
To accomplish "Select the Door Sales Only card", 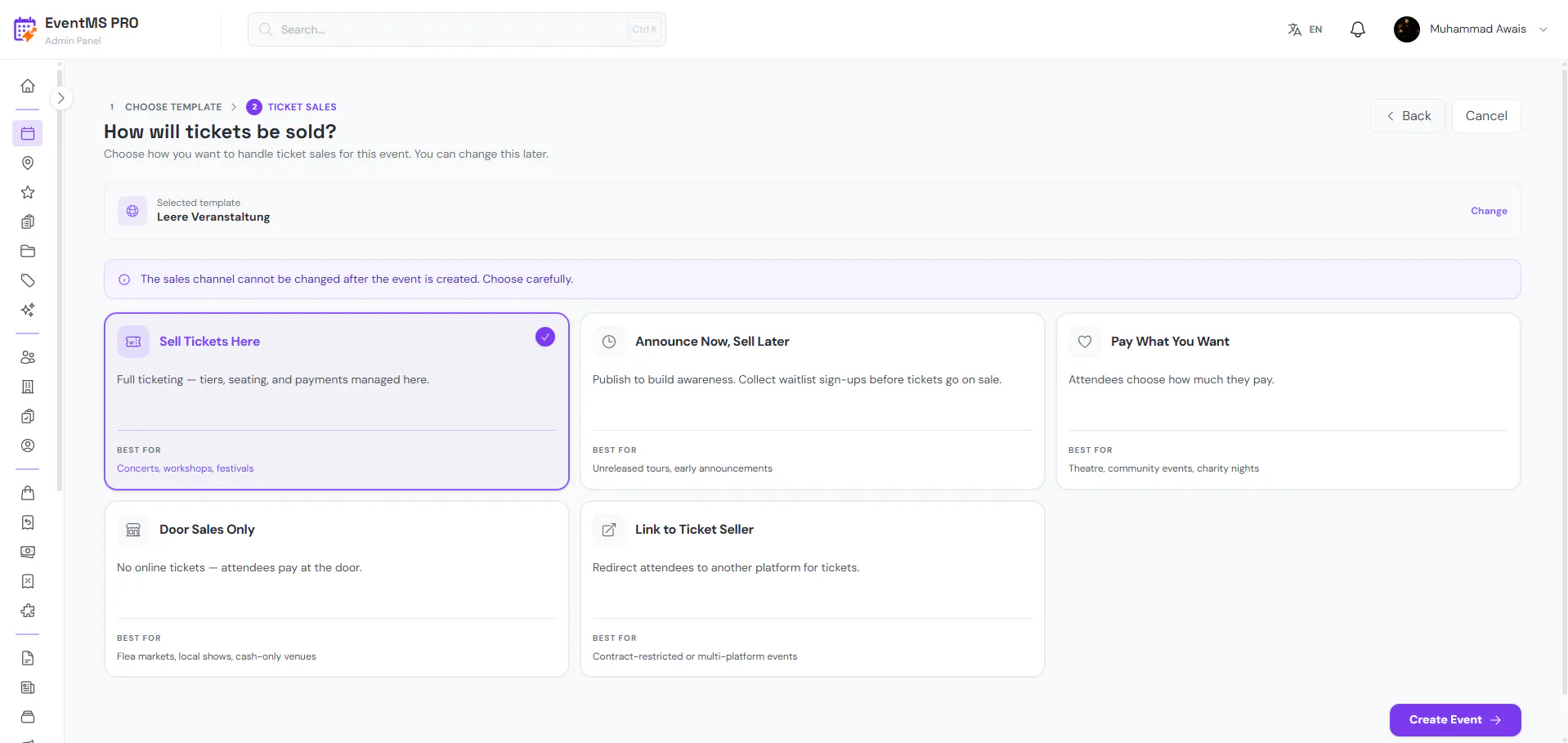I will point(337,589).
